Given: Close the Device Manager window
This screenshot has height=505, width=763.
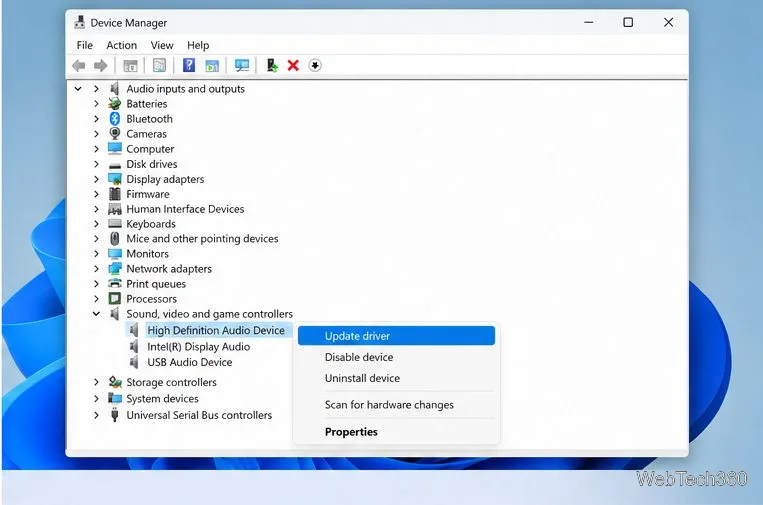Looking at the screenshot, I should tap(668, 22).
